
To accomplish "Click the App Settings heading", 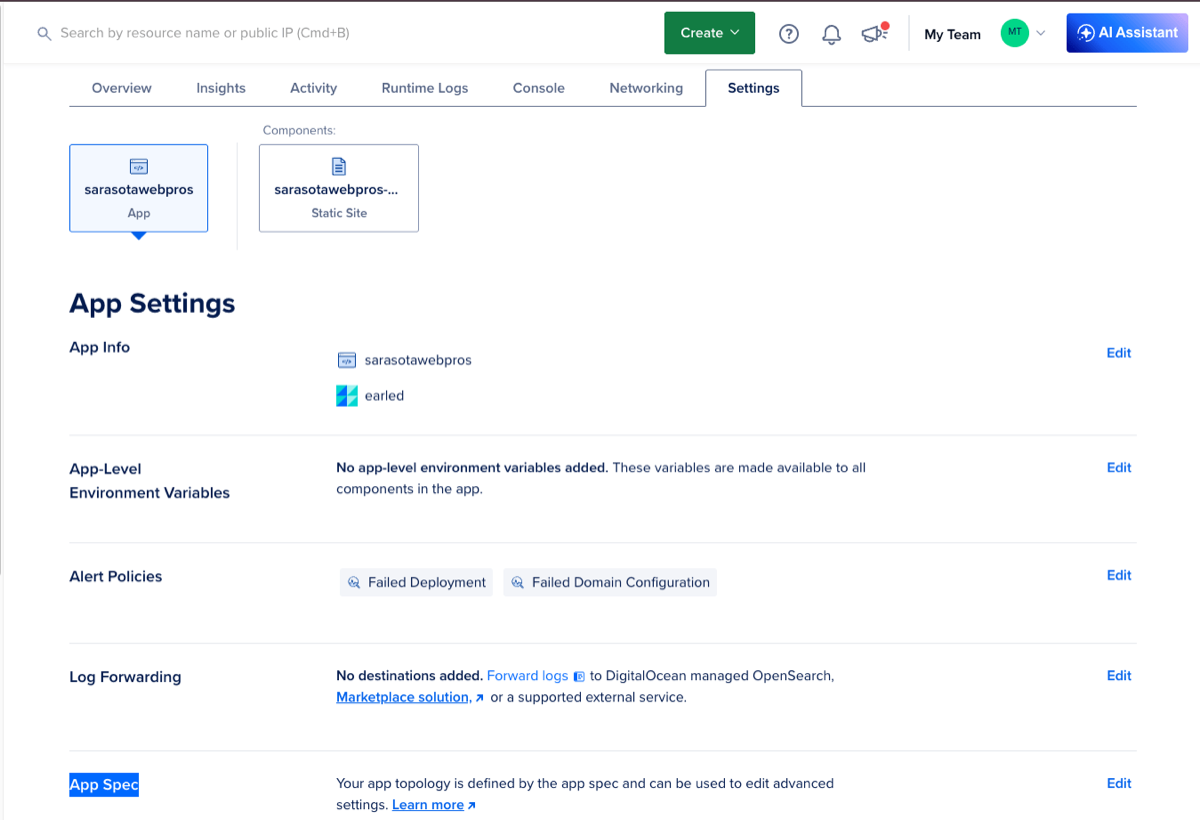I will click(x=152, y=304).
